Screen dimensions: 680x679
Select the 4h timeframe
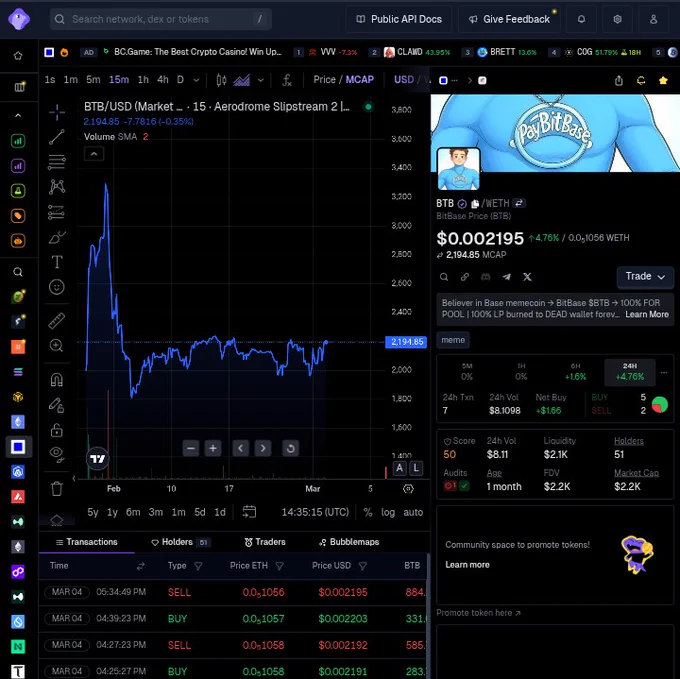(x=163, y=80)
